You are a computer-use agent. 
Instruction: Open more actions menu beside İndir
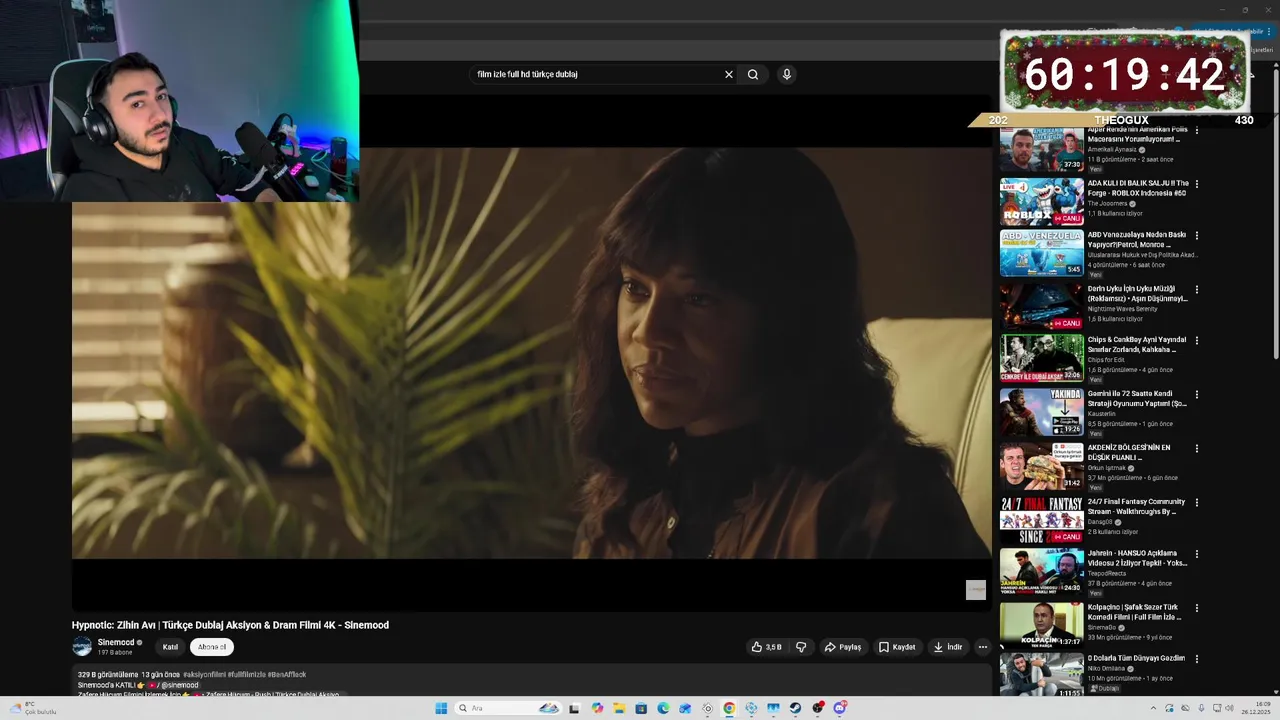point(983,647)
